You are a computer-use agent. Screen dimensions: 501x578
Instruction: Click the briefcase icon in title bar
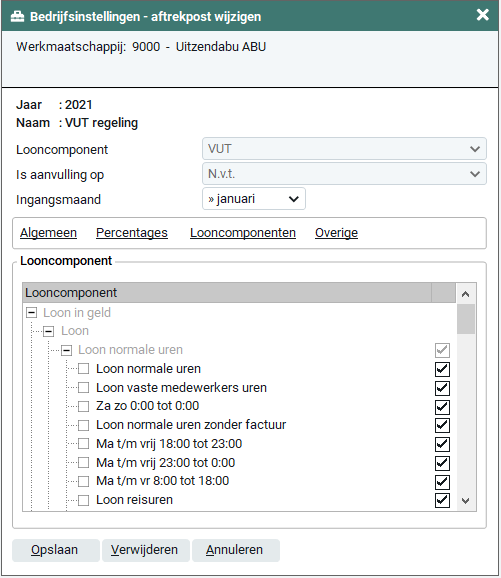coord(17,17)
